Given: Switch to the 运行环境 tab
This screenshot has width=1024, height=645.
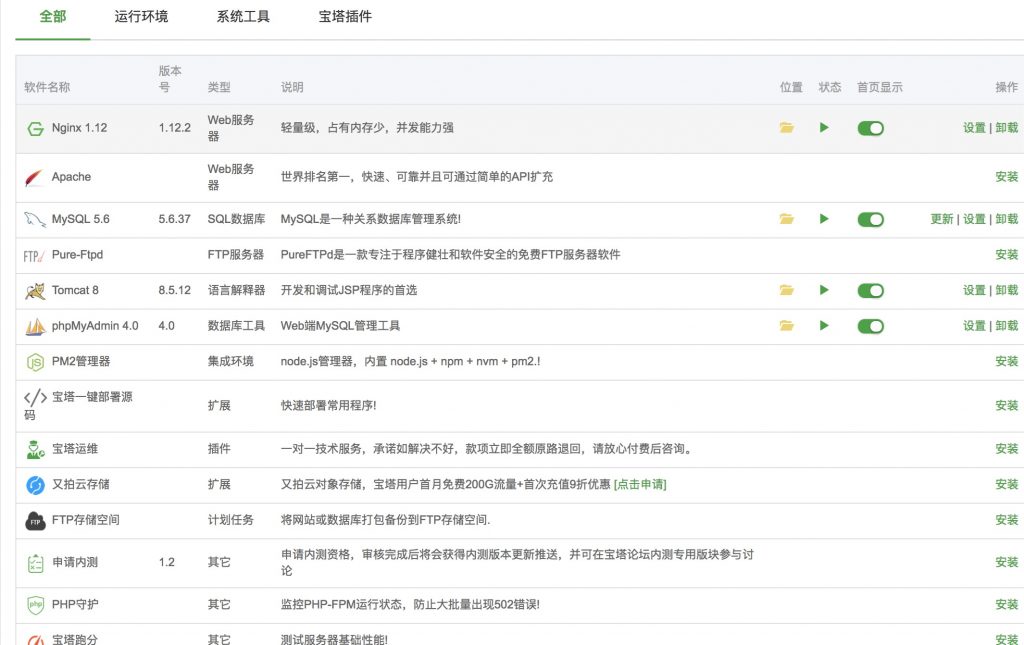Looking at the screenshot, I should click(x=141, y=17).
